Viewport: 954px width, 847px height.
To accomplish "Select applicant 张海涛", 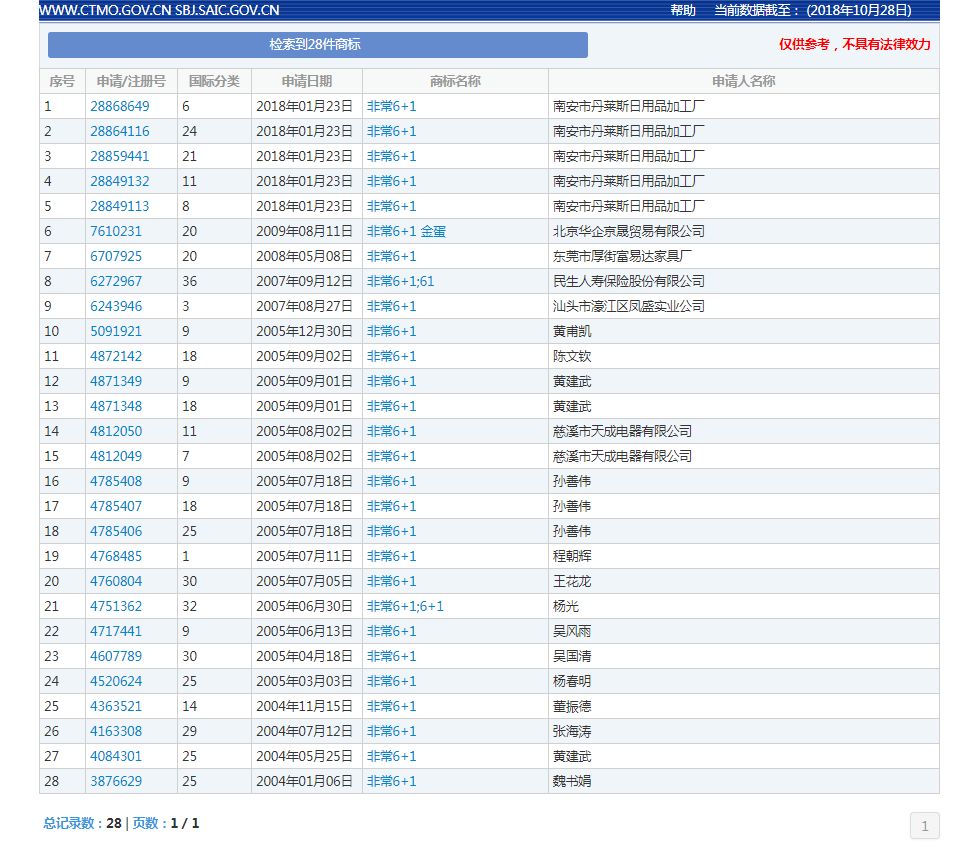I will click(572, 731).
